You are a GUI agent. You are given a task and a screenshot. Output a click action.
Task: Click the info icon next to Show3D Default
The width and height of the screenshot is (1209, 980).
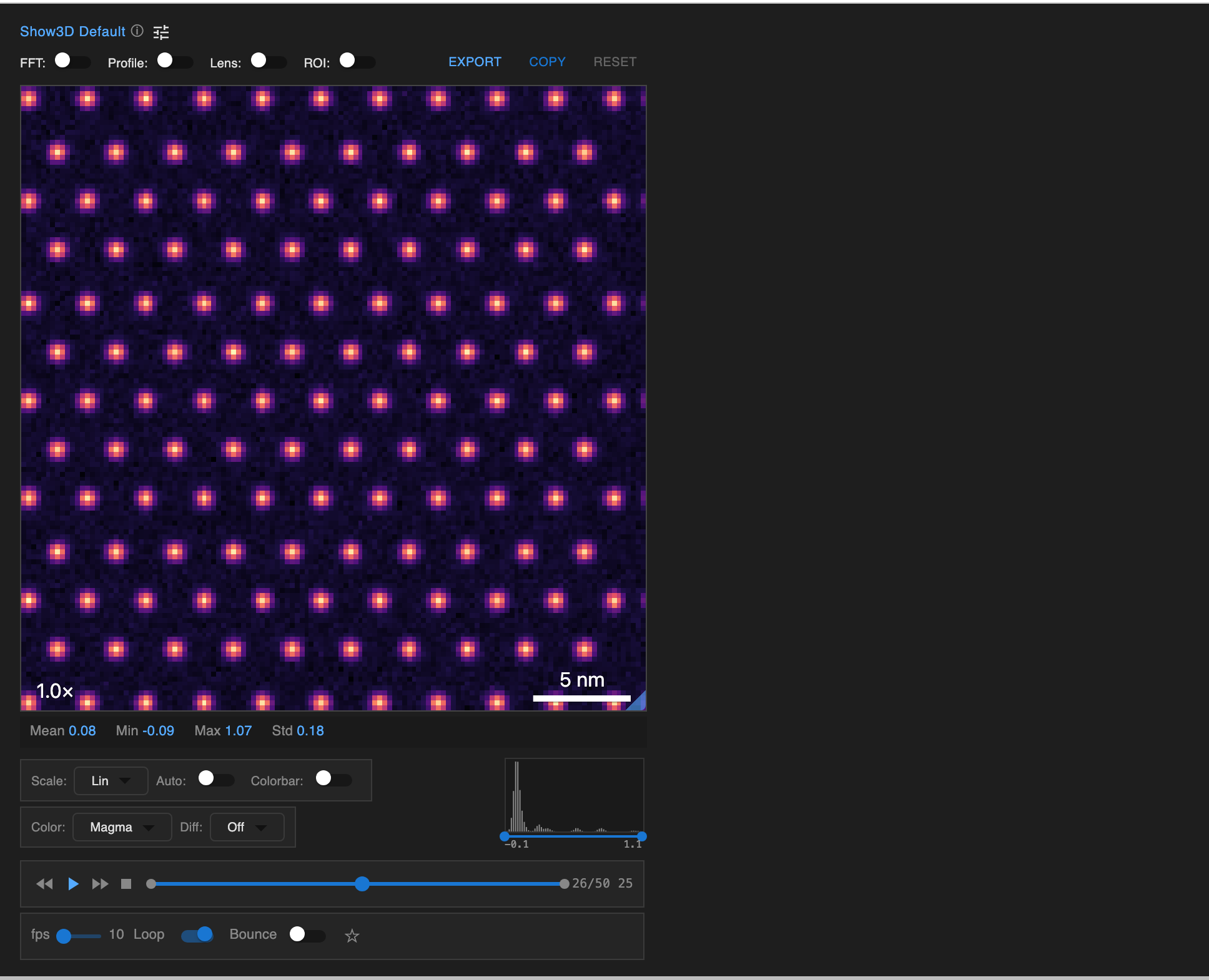[137, 31]
